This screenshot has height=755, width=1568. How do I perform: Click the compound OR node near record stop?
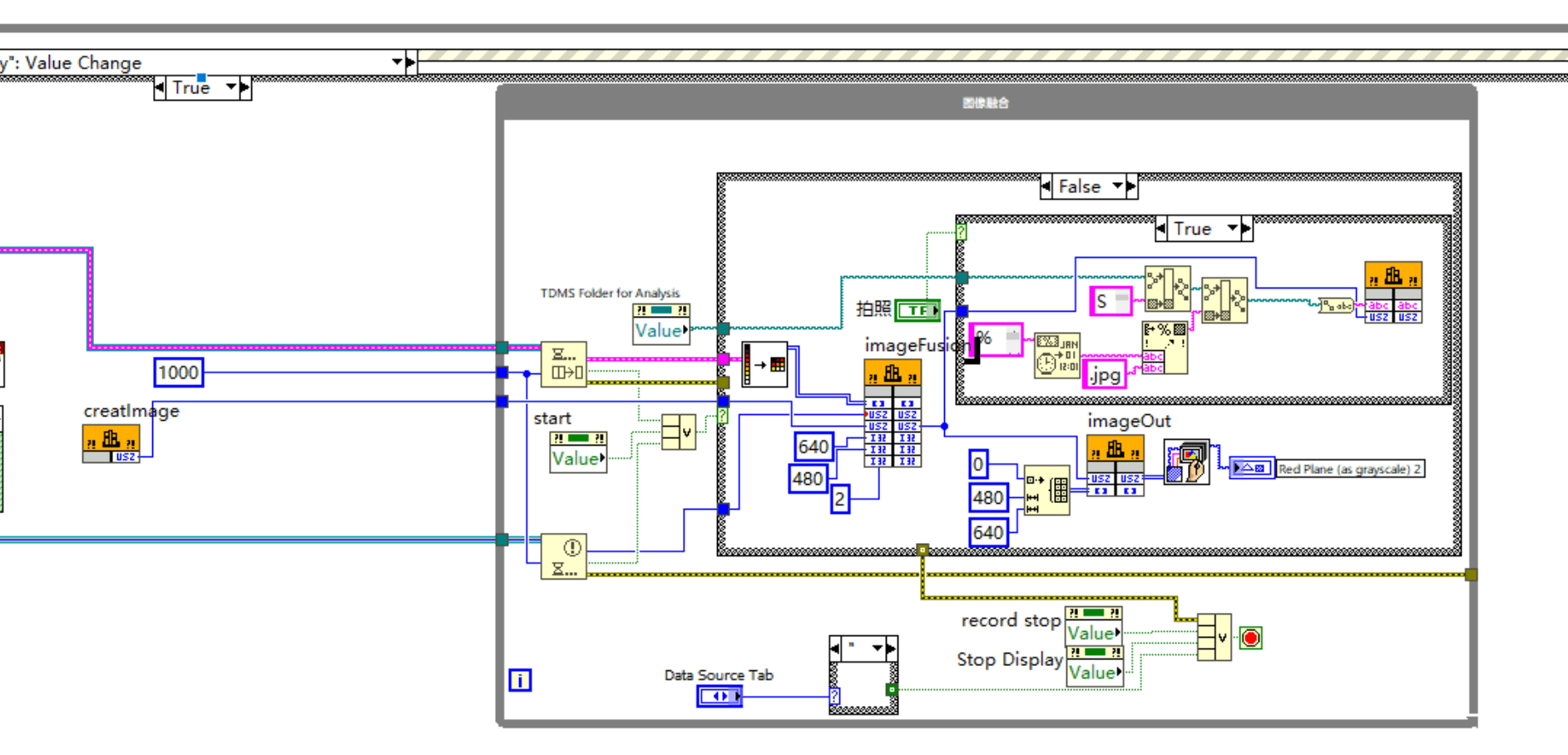pyautogui.click(x=1214, y=639)
